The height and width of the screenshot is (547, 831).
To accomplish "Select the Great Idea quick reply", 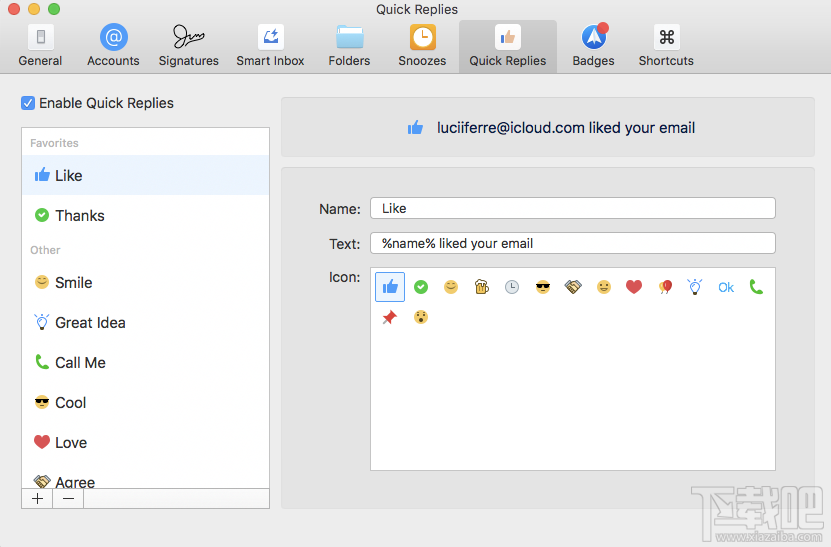I will (x=145, y=323).
